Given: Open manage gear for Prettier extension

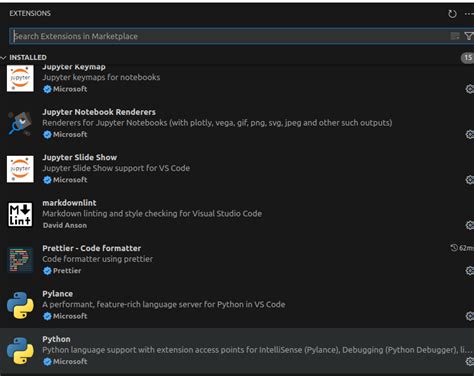Looking at the screenshot, I should coord(470,270).
